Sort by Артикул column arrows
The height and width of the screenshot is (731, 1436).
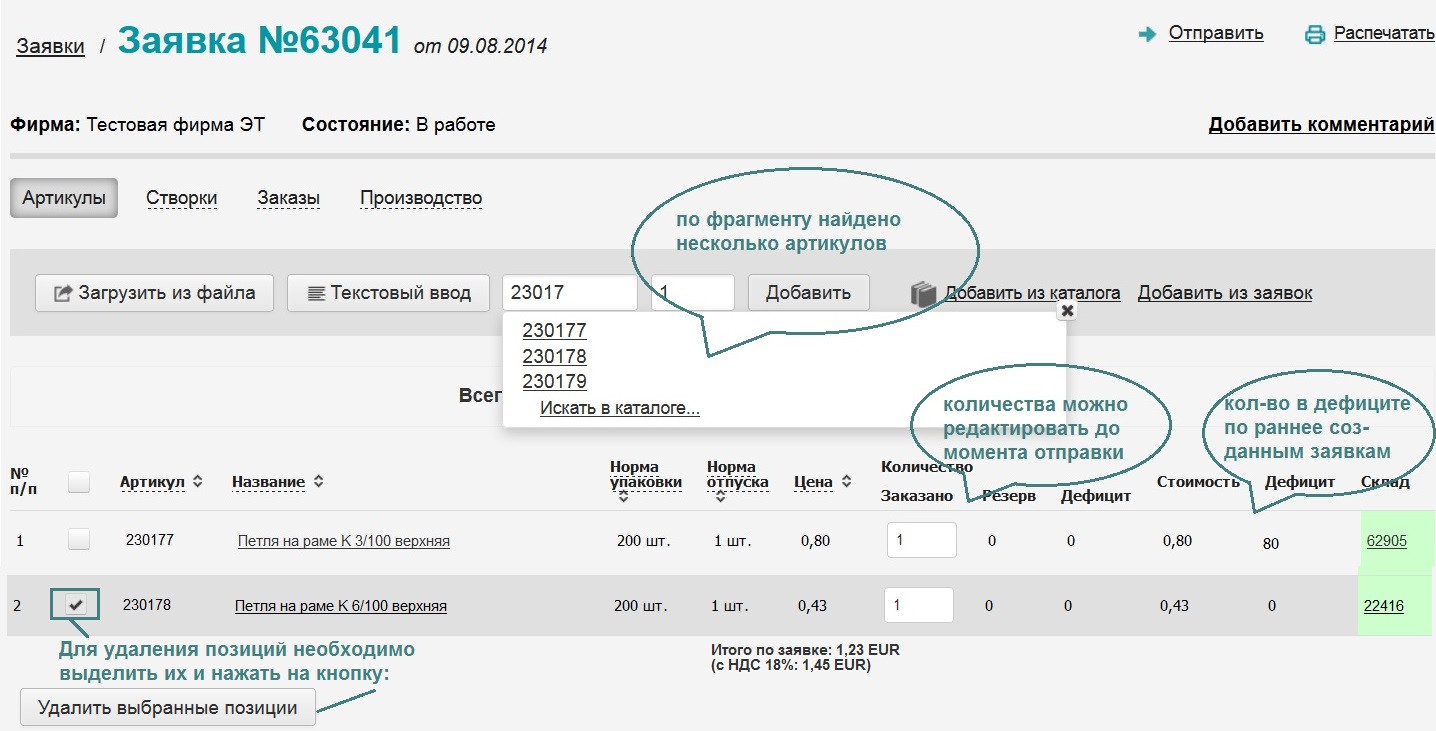[198, 482]
